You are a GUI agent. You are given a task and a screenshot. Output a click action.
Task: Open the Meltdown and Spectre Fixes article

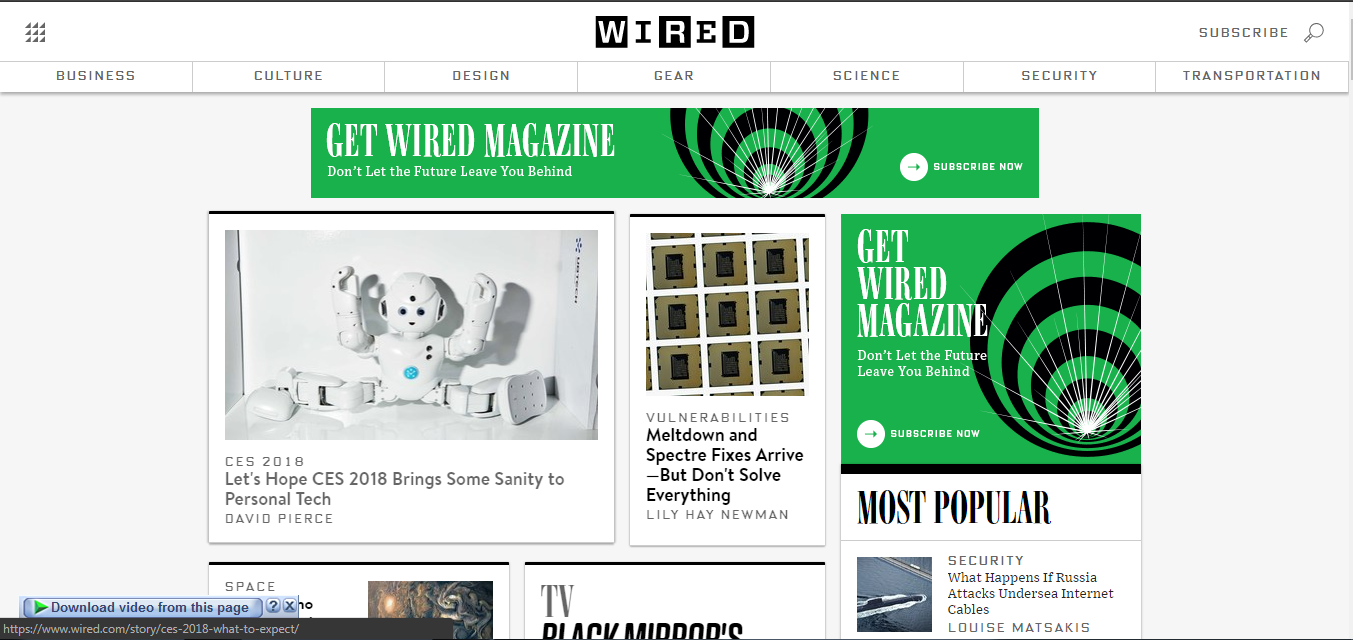click(725, 465)
